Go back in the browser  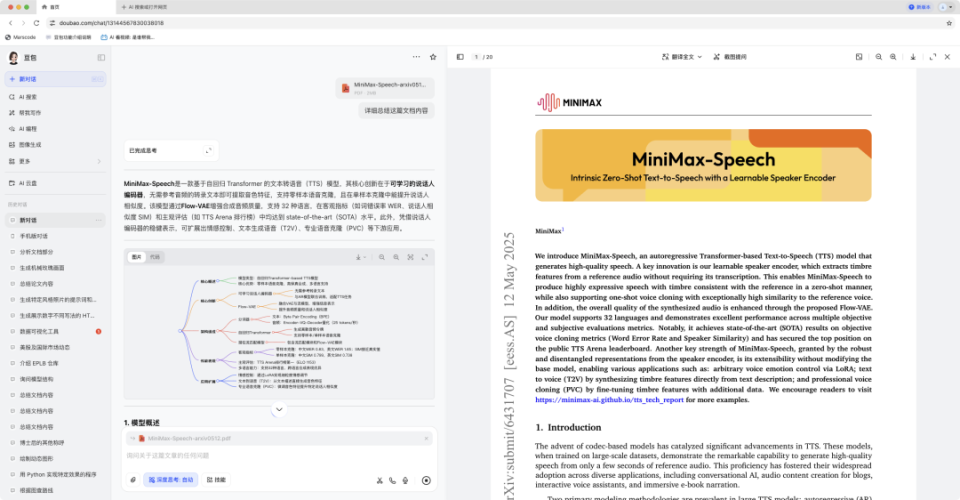(10, 23)
